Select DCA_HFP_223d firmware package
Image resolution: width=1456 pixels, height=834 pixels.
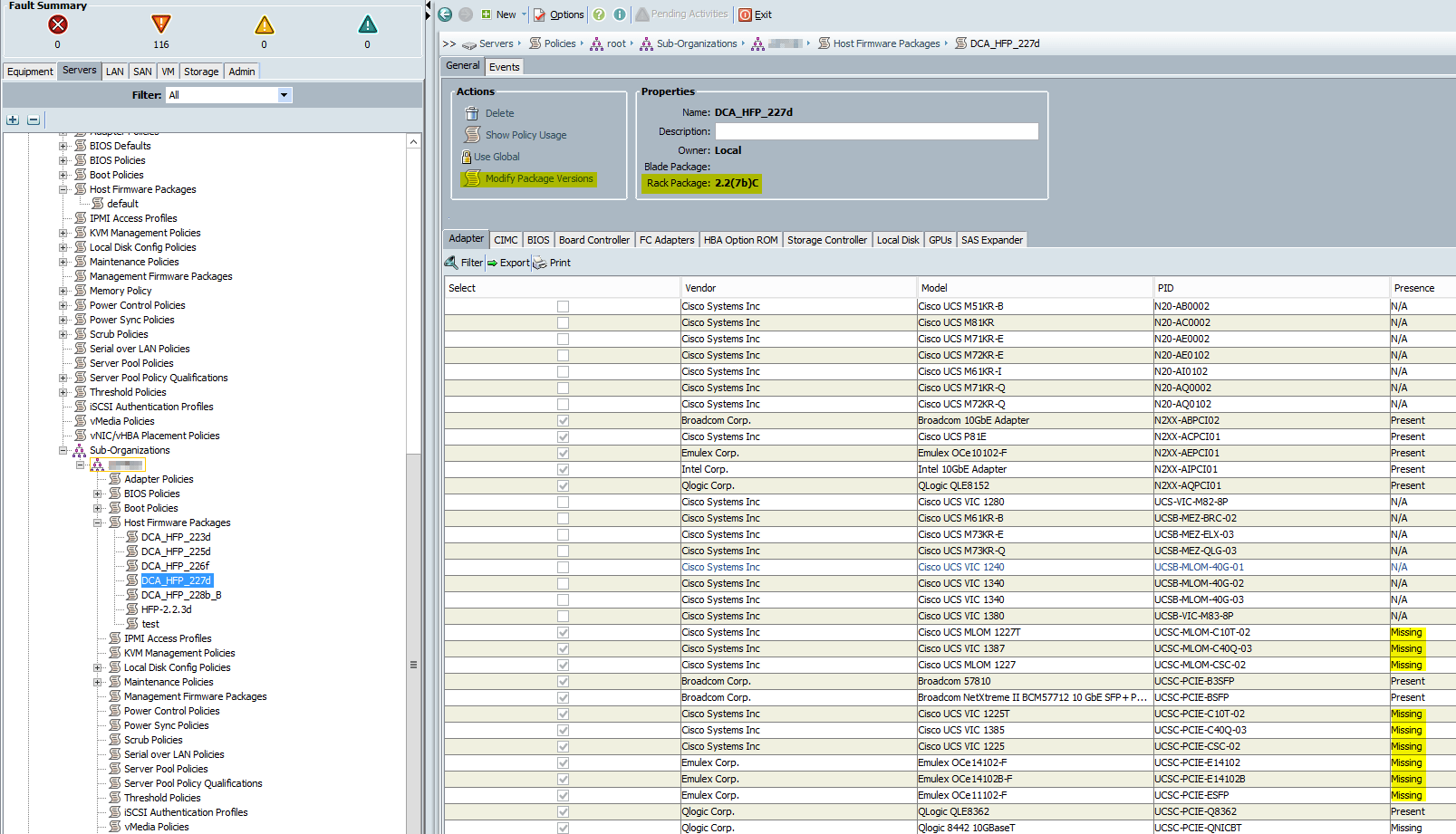click(176, 537)
